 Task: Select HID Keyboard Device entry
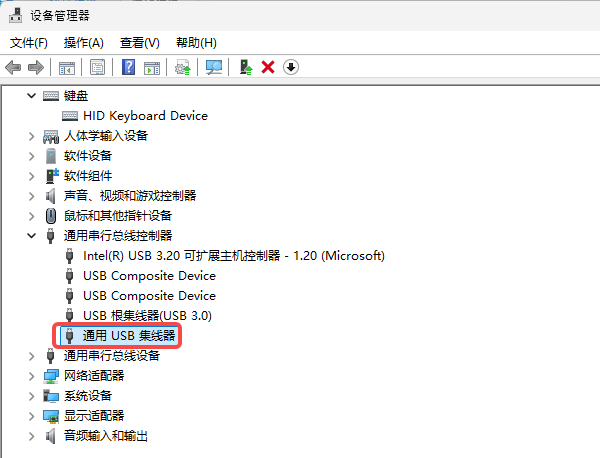[x=145, y=116]
